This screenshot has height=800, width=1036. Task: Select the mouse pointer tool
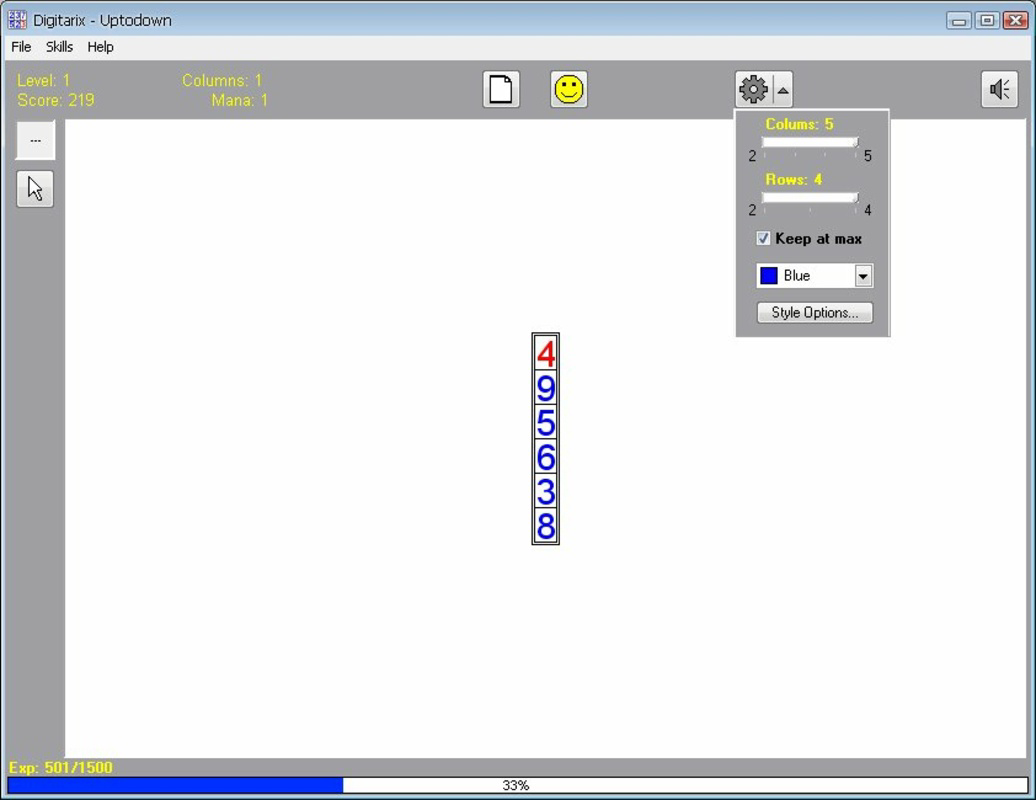click(35, 189)
